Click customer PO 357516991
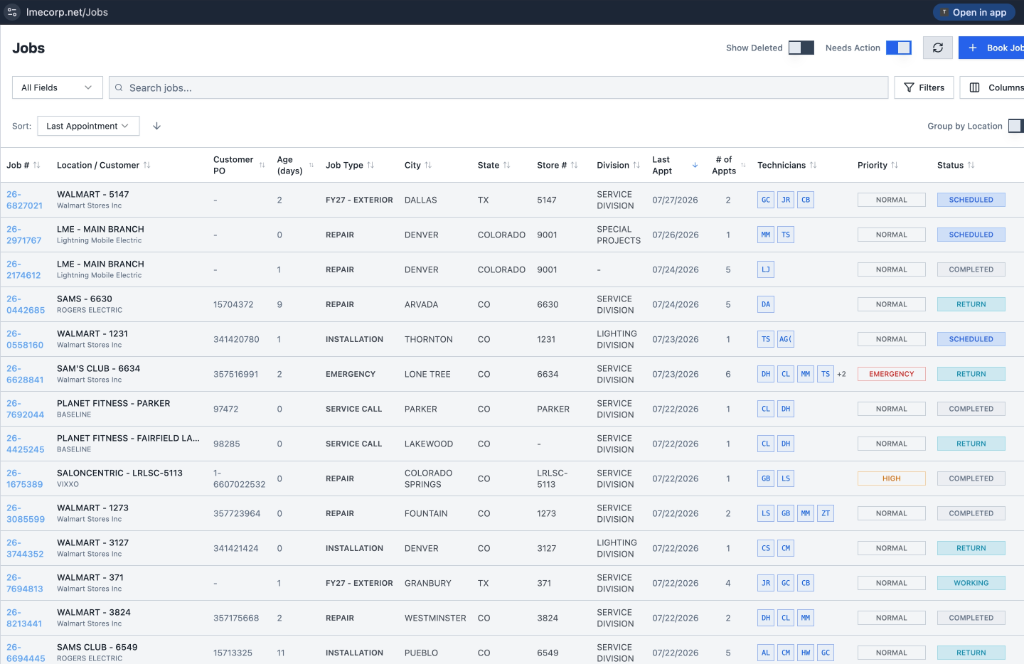The height and width of the screenshot is (664, 1024). click(236, 374)
